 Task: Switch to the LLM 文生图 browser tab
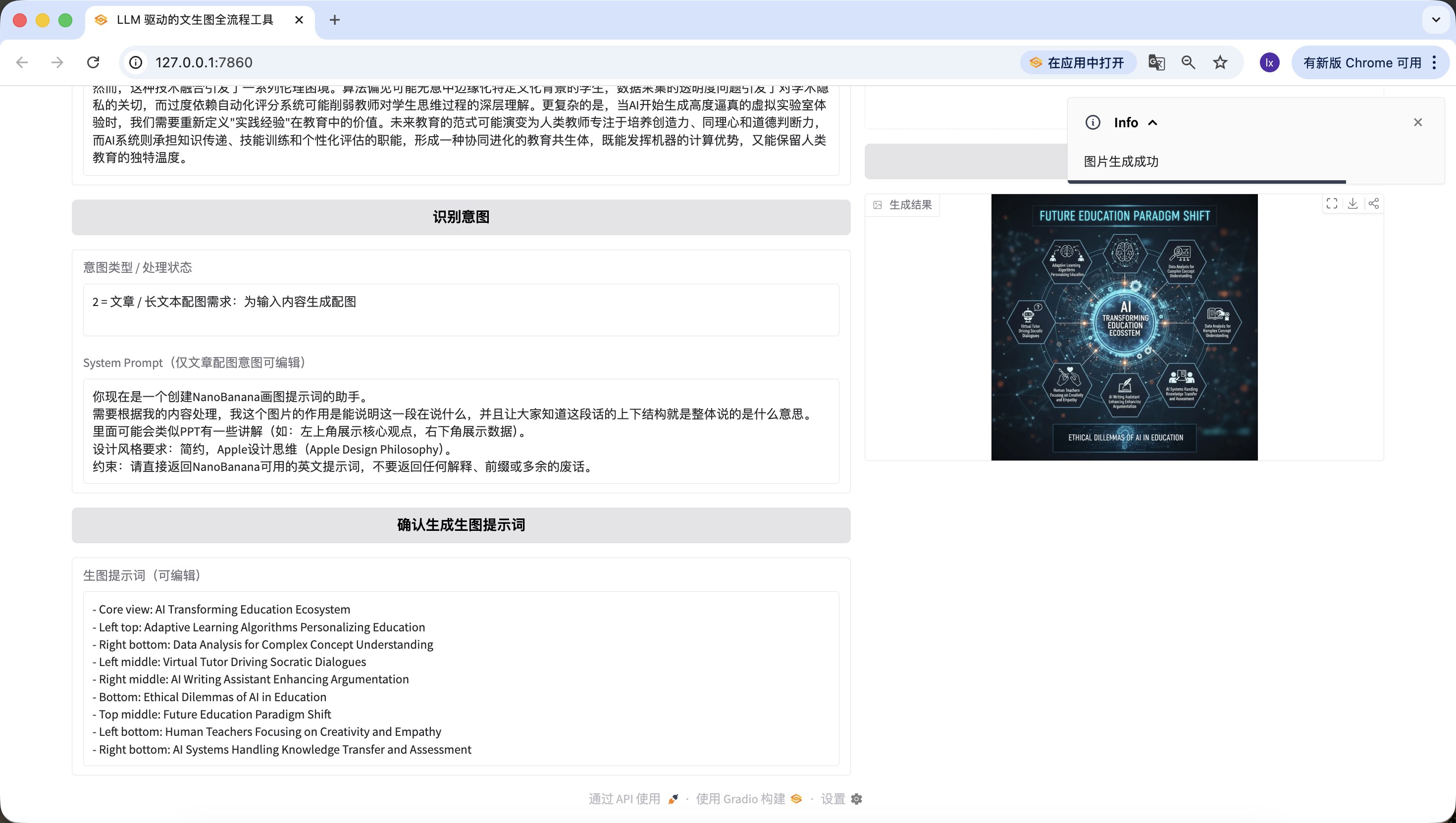(195, 20)
